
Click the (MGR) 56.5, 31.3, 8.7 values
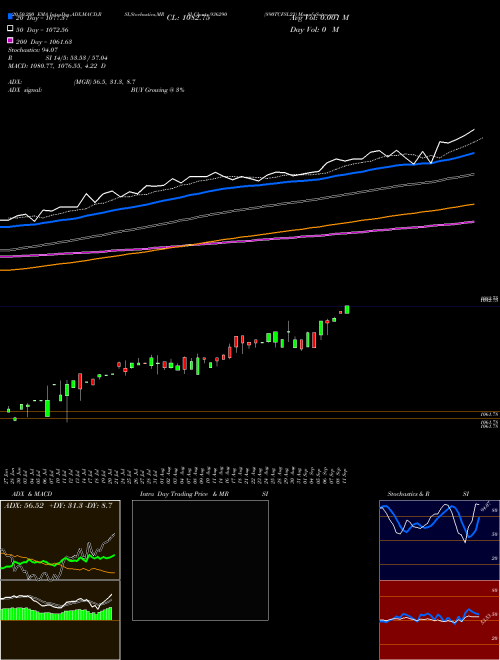pos(104,82)
